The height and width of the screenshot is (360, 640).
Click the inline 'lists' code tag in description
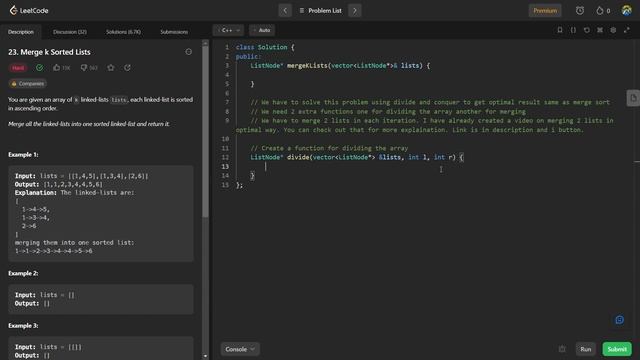pos(119,100)
